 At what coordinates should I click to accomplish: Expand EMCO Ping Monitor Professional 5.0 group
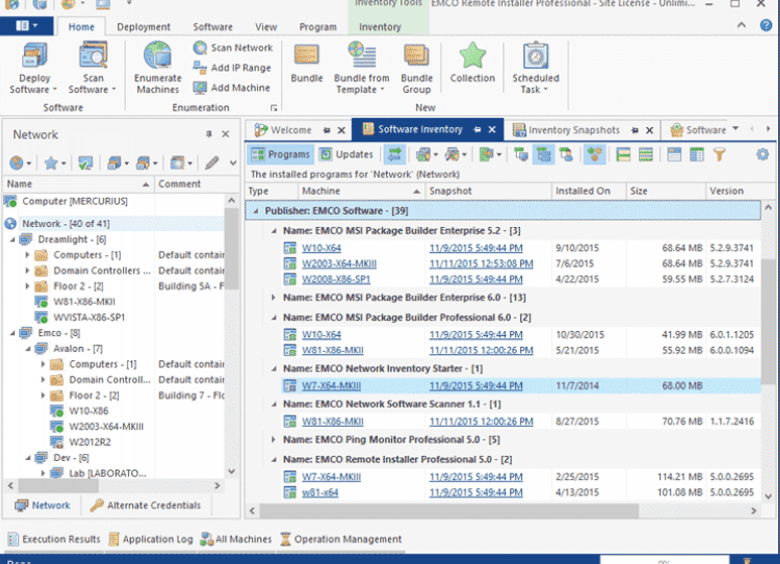coord(274,440)
